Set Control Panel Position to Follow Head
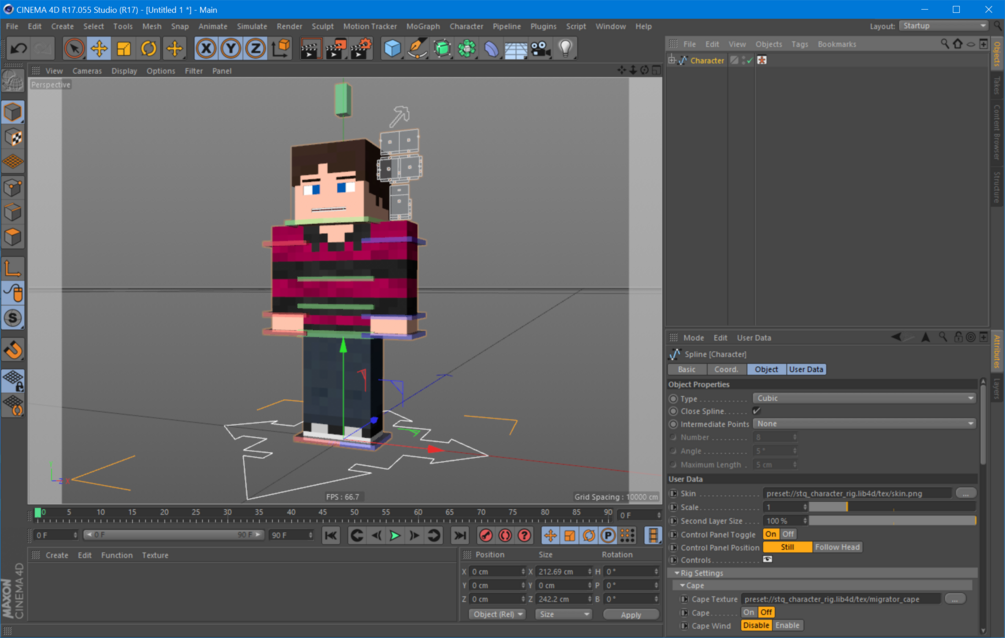Viewport: 1005px width, 638px height. [837, 547]
